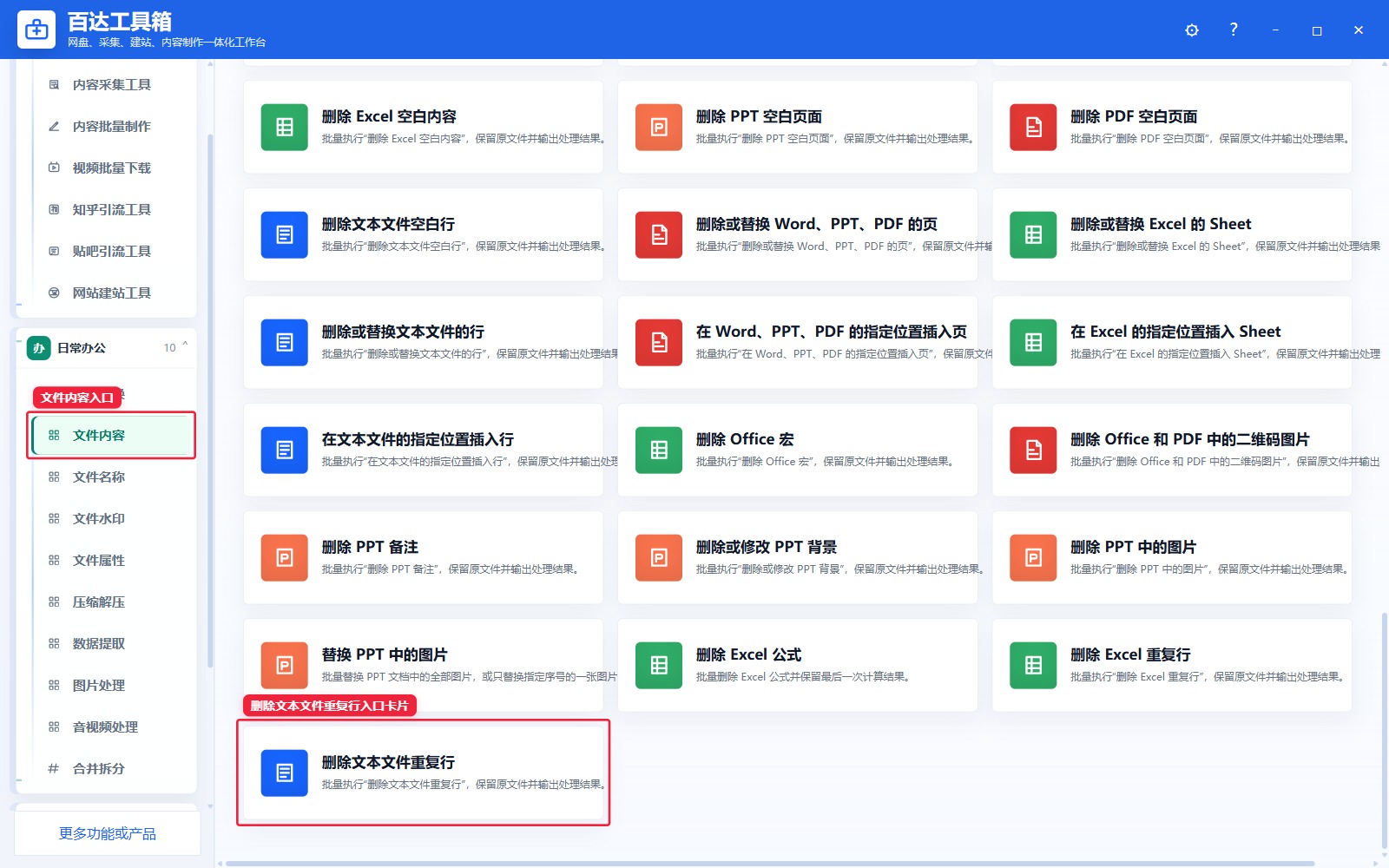Open 知乎引流工具 in the sidebar
1389x868 pixels.
pyautogui.click(x=111, y=210)
